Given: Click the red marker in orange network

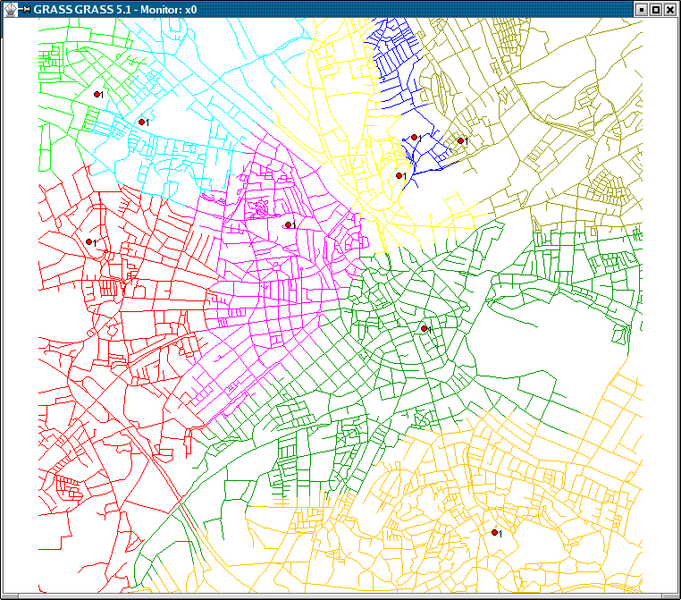Looking at the screenshot, I should coord(494,533).
